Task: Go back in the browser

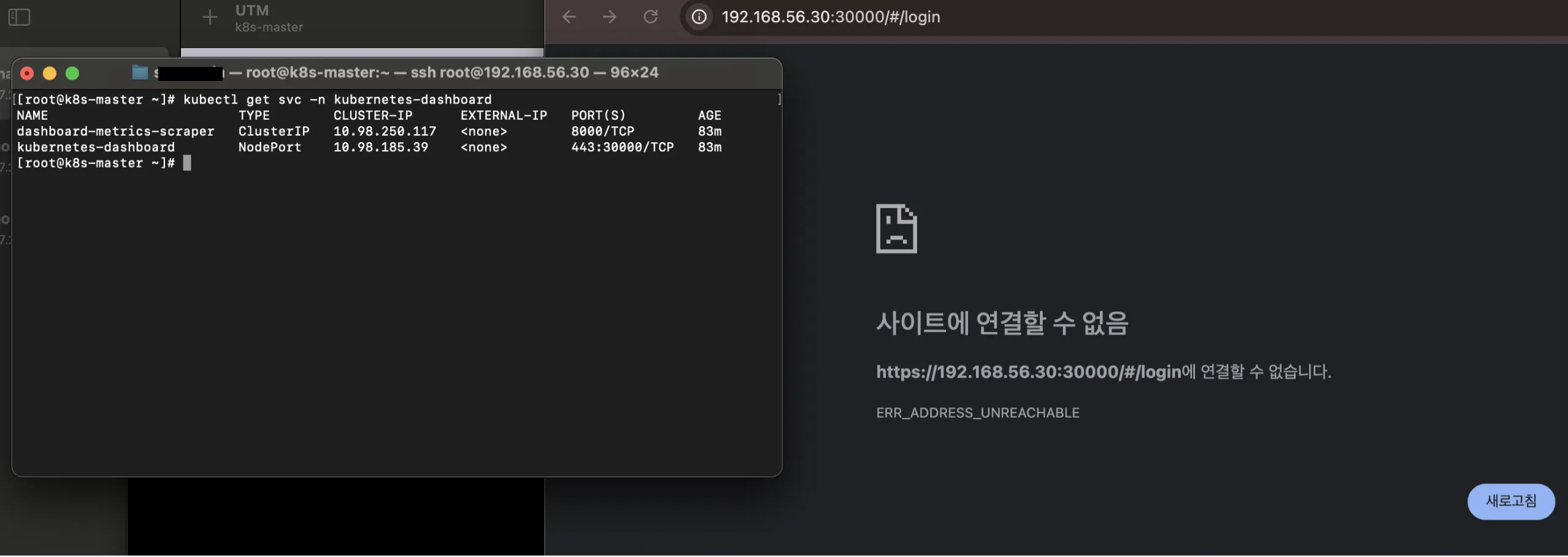Action: click(x=569, y=17)
